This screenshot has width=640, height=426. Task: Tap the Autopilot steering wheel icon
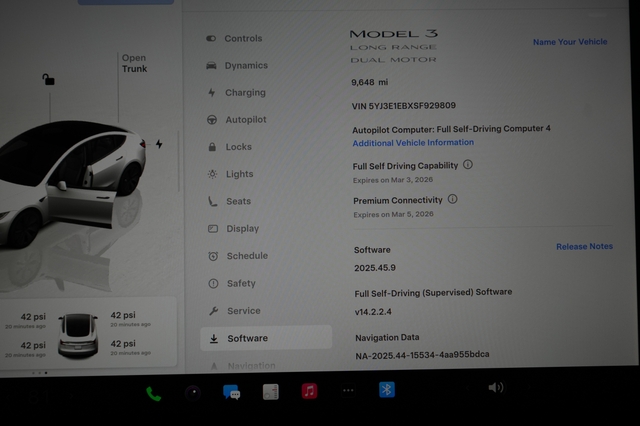click(212, 120)
